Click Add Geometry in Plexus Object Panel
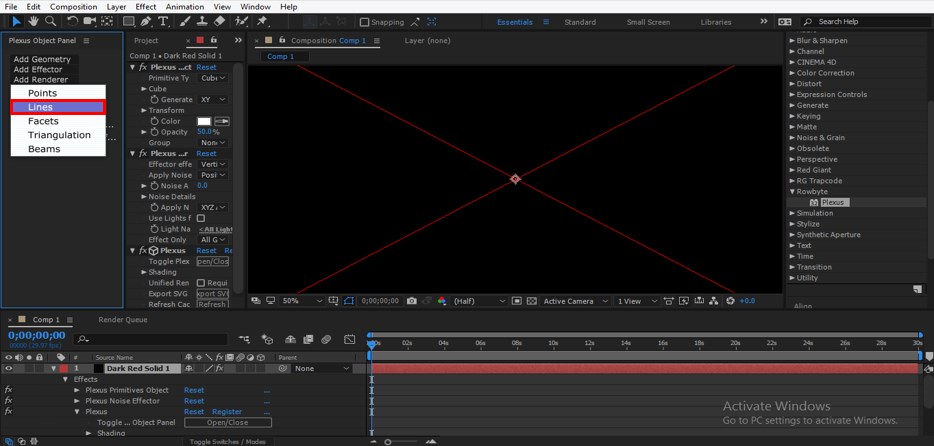The image size is (934, 446). pos(42,60)
